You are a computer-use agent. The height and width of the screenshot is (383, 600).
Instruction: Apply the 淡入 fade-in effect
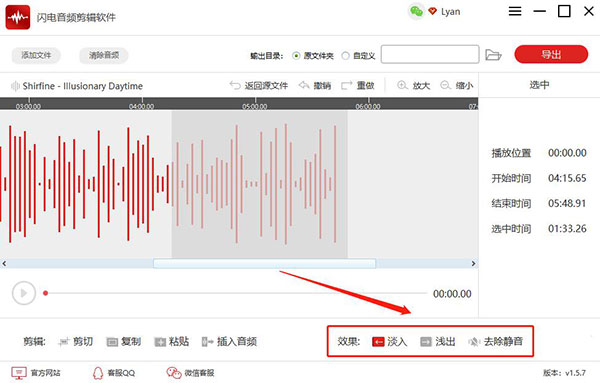point(390,341)
